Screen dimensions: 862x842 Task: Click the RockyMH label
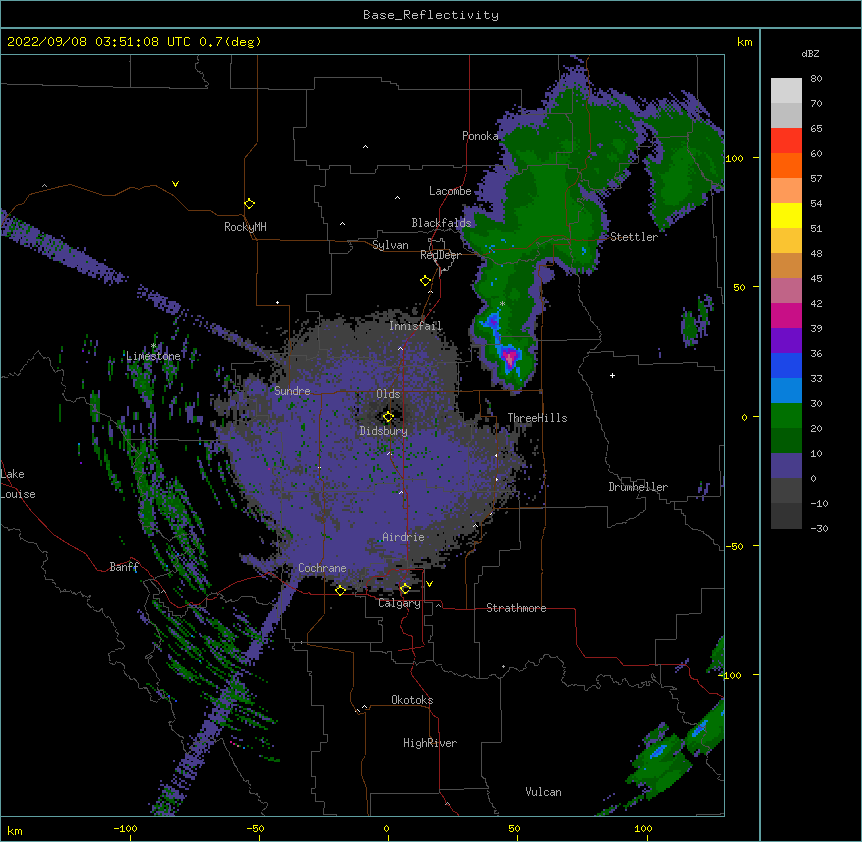(x=245, y=227)
